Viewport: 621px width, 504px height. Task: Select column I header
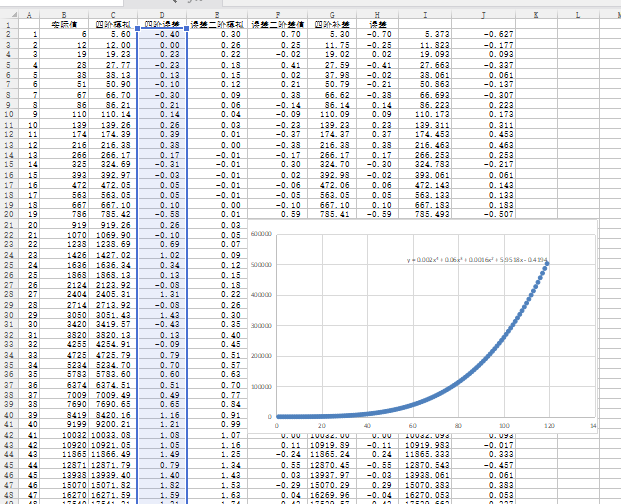coord(425,15)
